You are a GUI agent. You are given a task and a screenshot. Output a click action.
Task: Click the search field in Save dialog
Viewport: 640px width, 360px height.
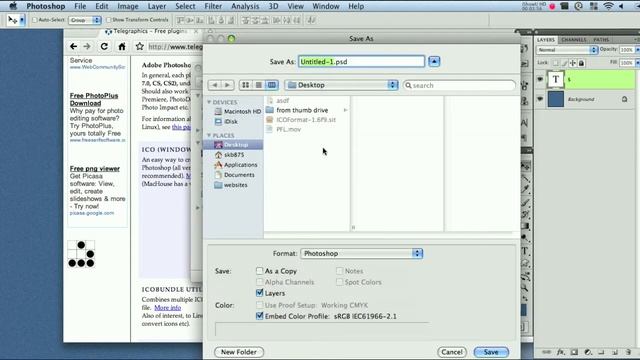click(x=459, y=85)
